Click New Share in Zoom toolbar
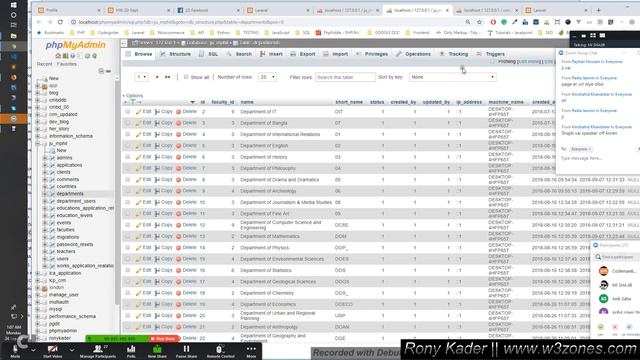 (x=157, y=351)
